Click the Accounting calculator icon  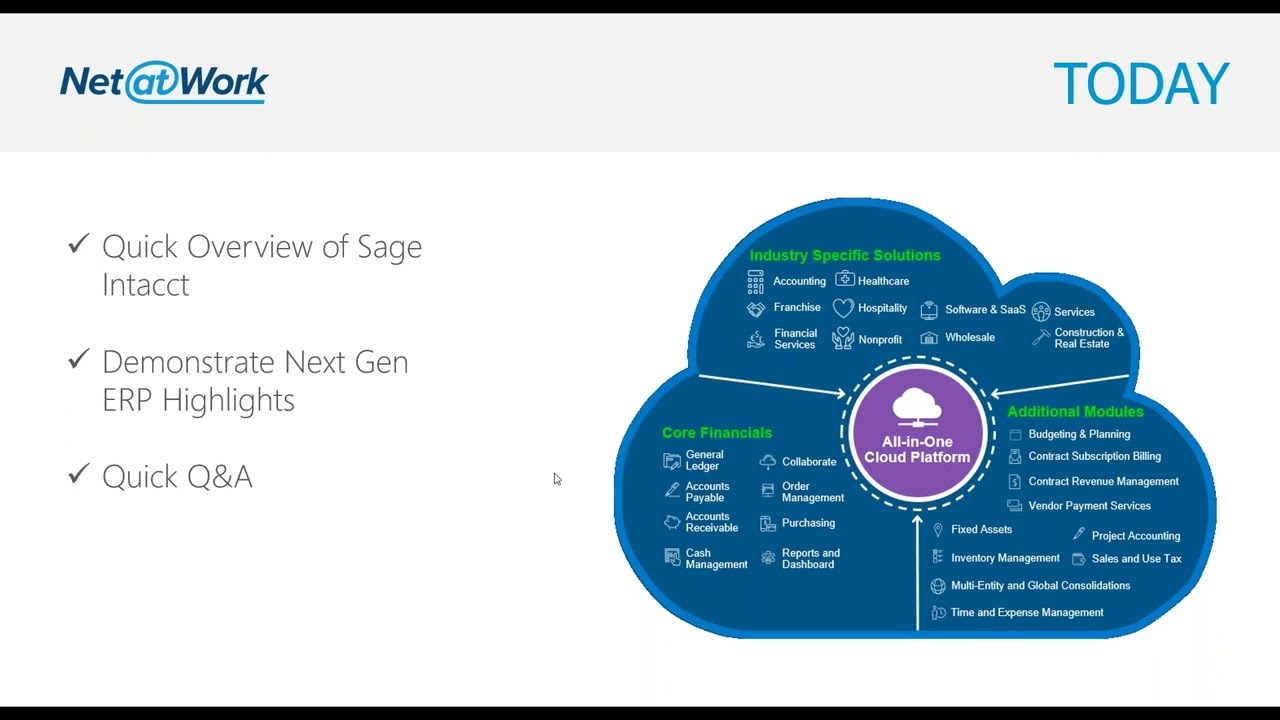pyautogui.click(x=755, y=281)
